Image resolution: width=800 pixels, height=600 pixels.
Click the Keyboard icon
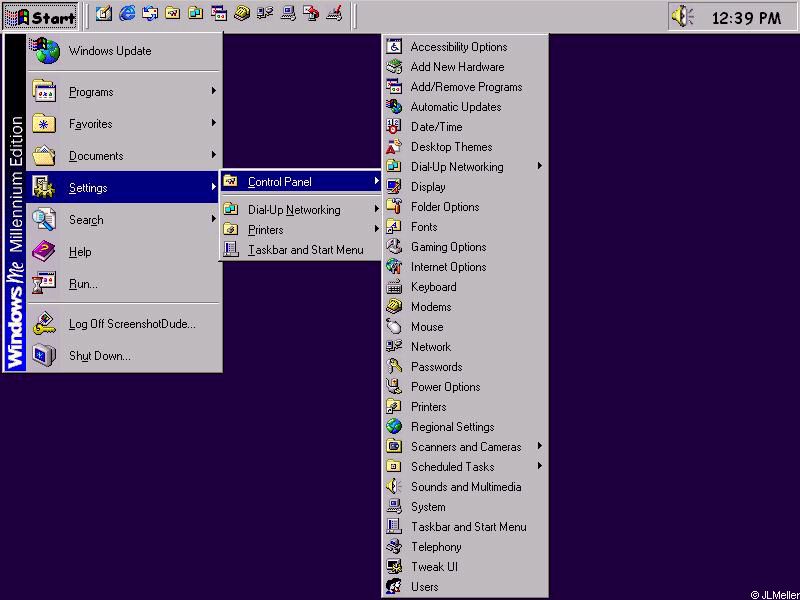[x=394, y=287]
